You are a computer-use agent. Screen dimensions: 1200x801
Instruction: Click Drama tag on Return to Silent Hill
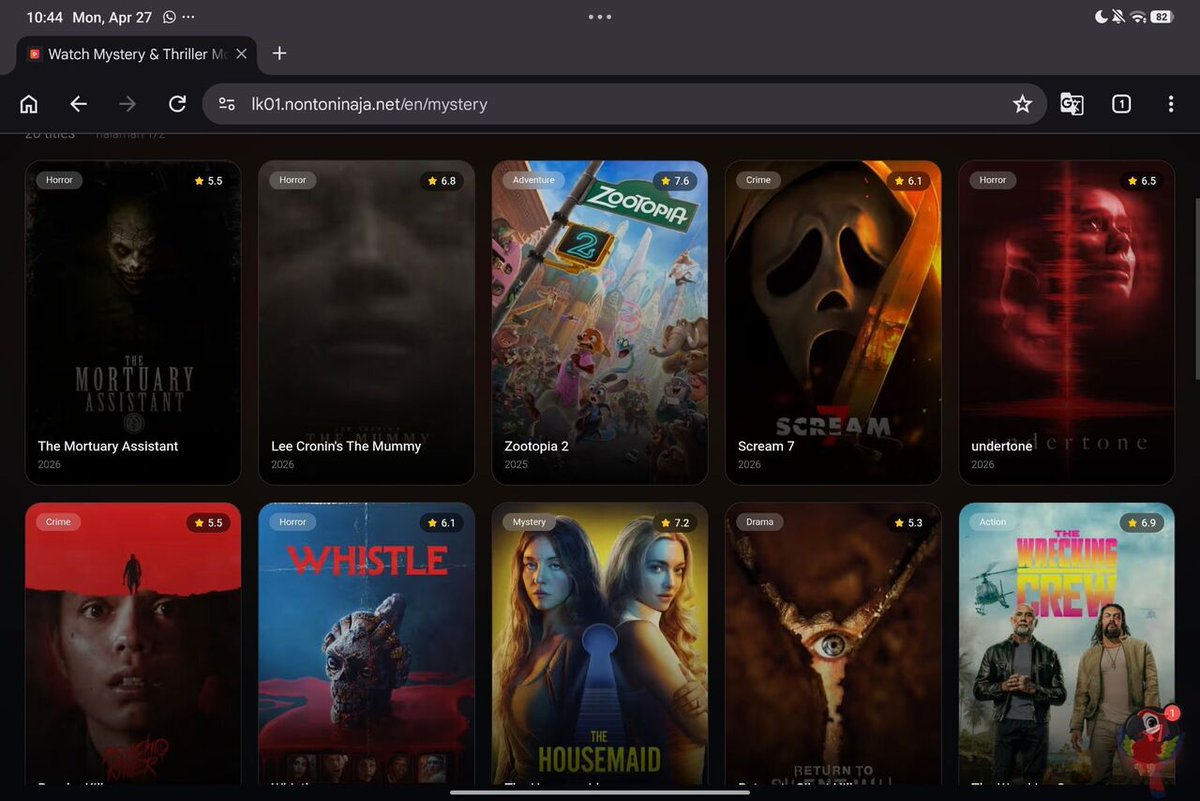[x=760, y=522]
